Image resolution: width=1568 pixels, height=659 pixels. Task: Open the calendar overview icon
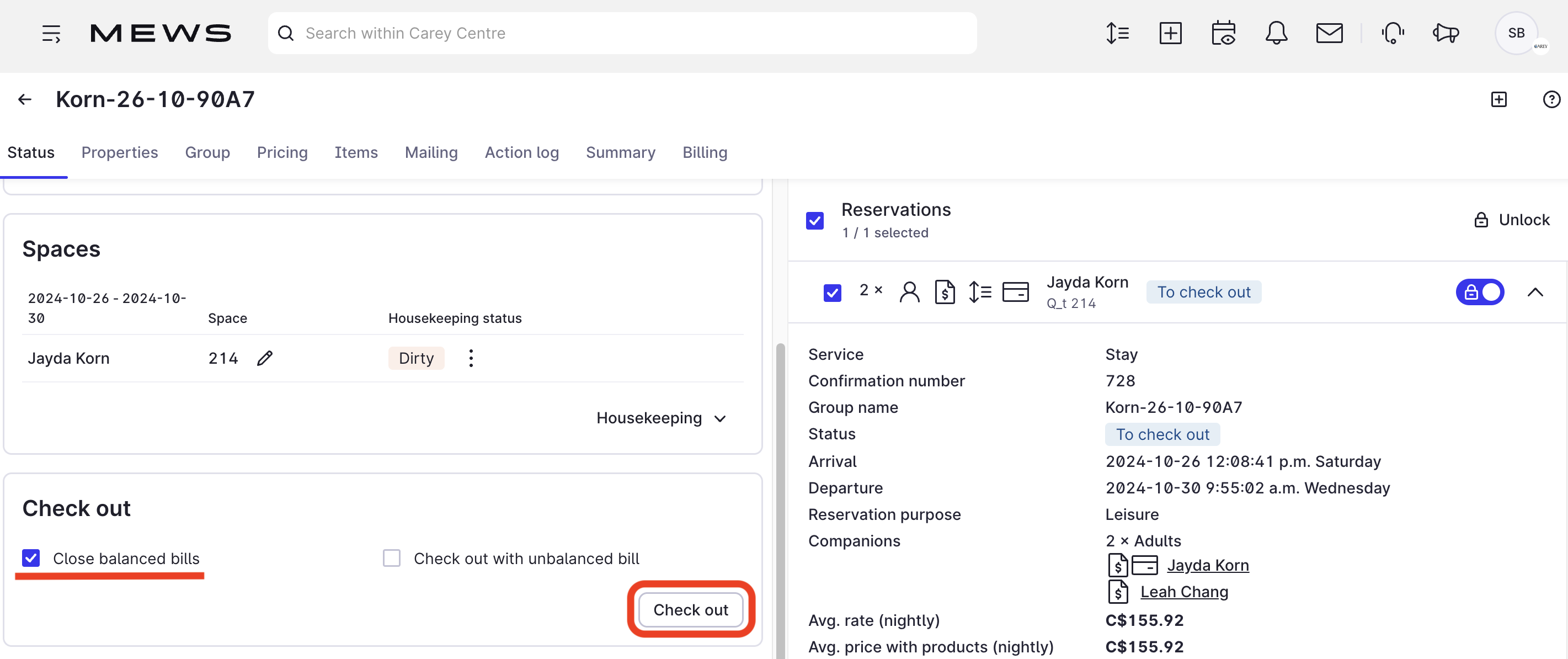pyautogui.click(x=1223, y=34)
